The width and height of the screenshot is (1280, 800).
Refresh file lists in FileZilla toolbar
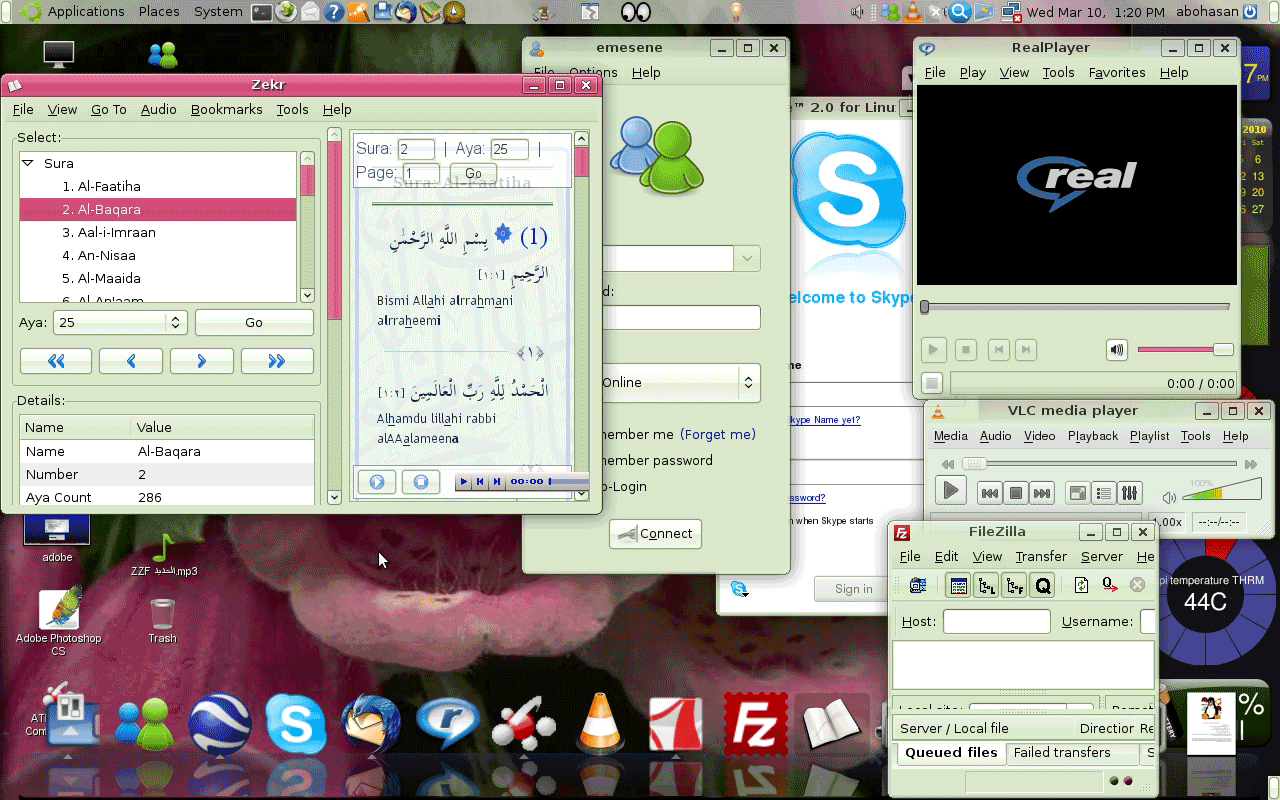point(1081,586)
